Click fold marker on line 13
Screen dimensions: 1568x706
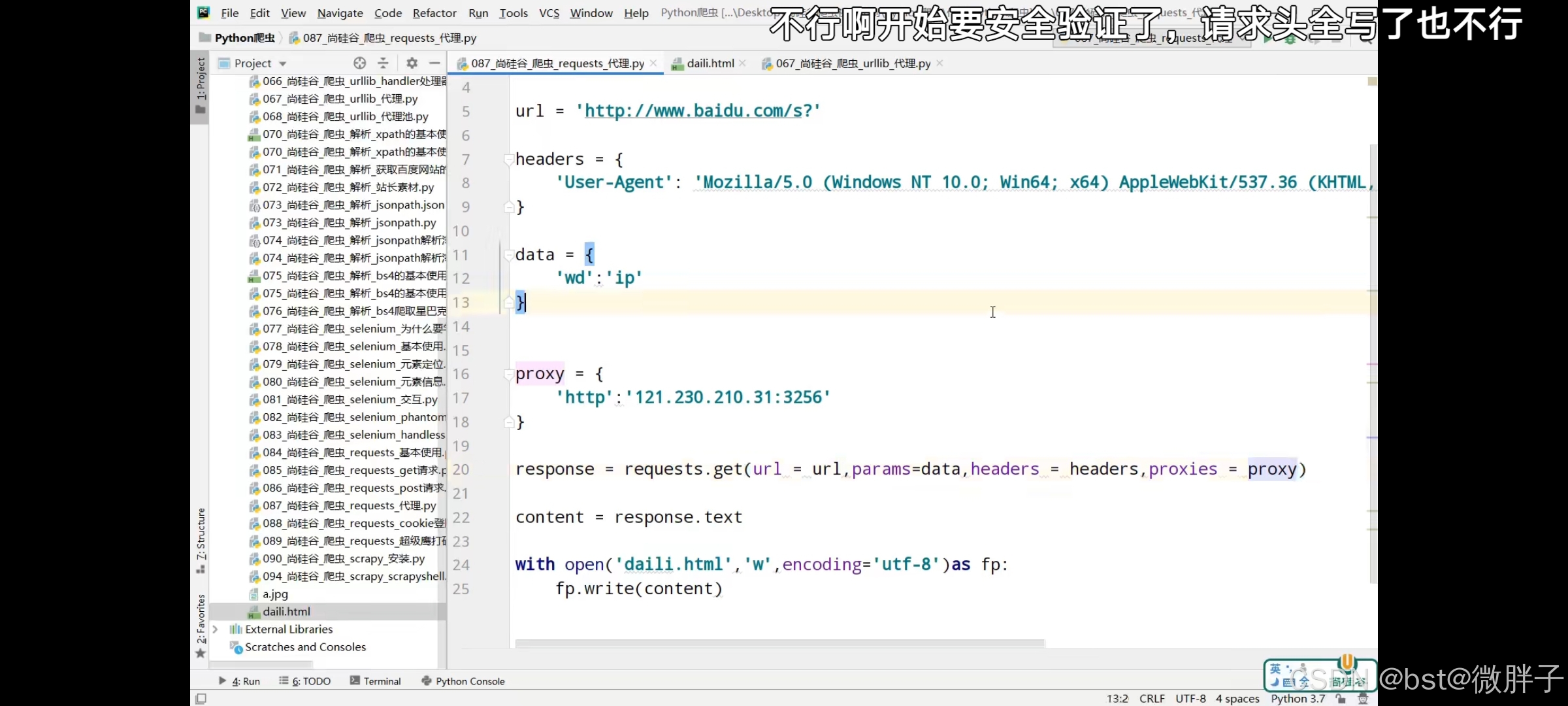pyautogui.click(x=508, y=303)
